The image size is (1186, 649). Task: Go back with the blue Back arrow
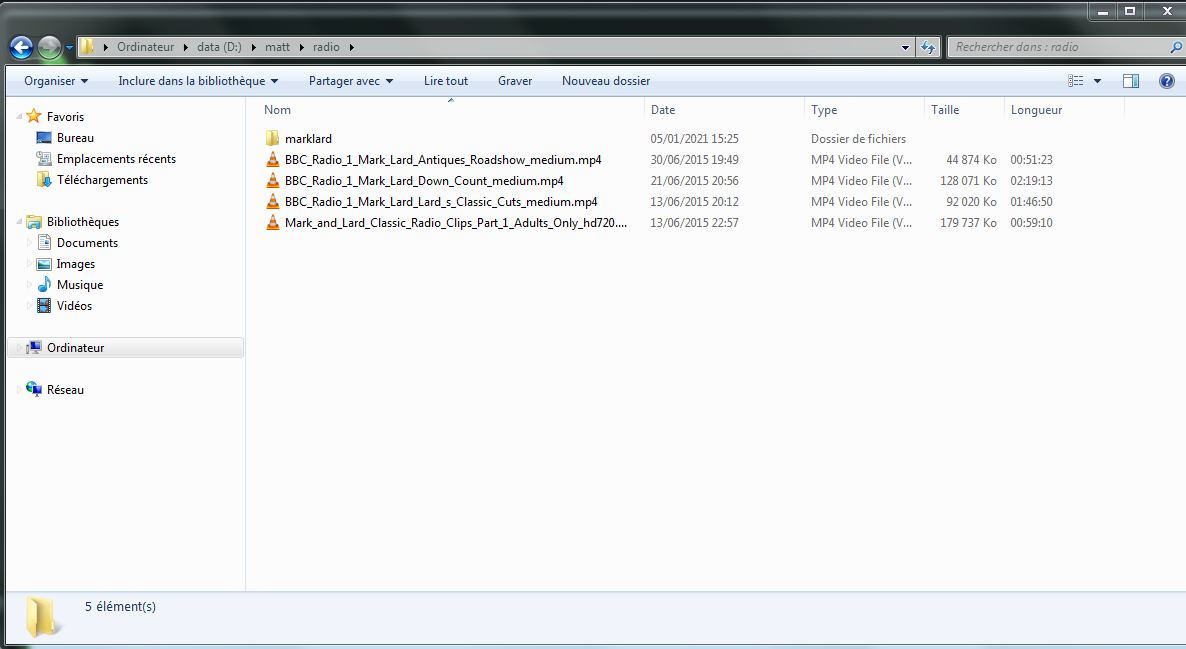pos(21,48)
